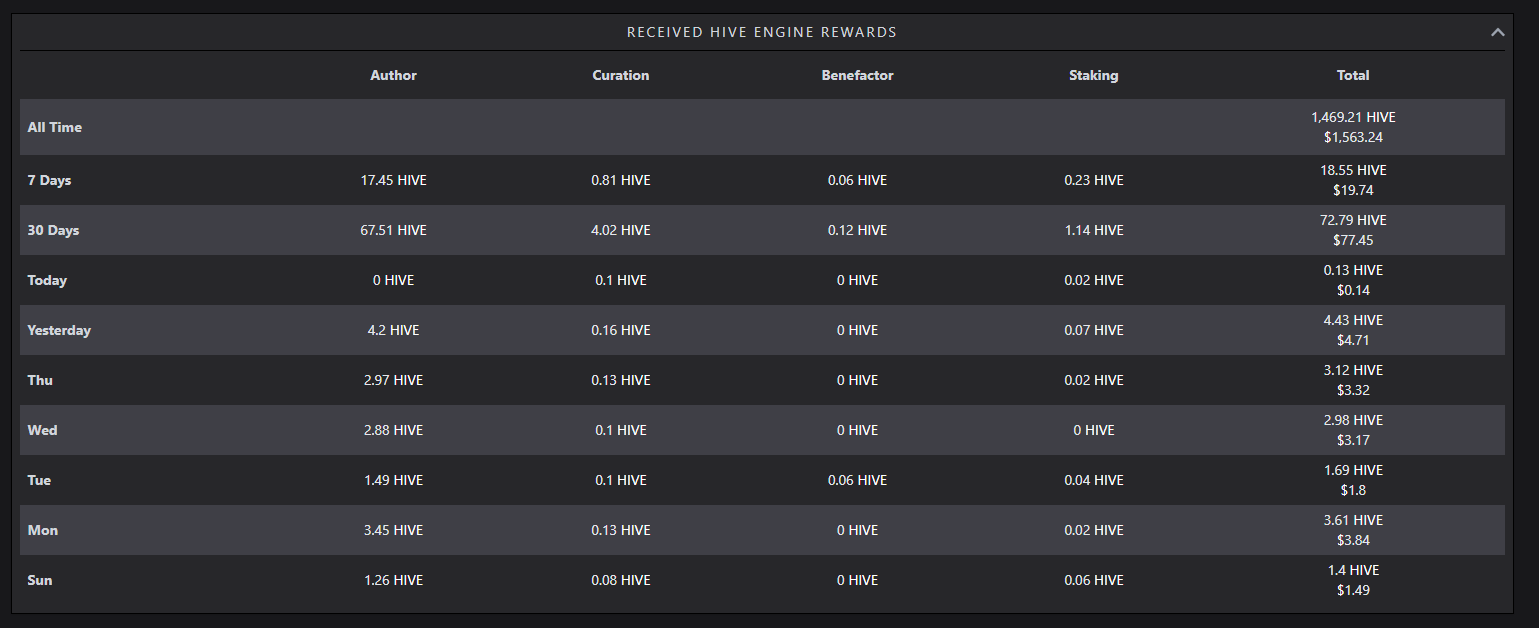Click the 30 Days row label
Viewport: 1539px width, 628px height.
[53, 230]
